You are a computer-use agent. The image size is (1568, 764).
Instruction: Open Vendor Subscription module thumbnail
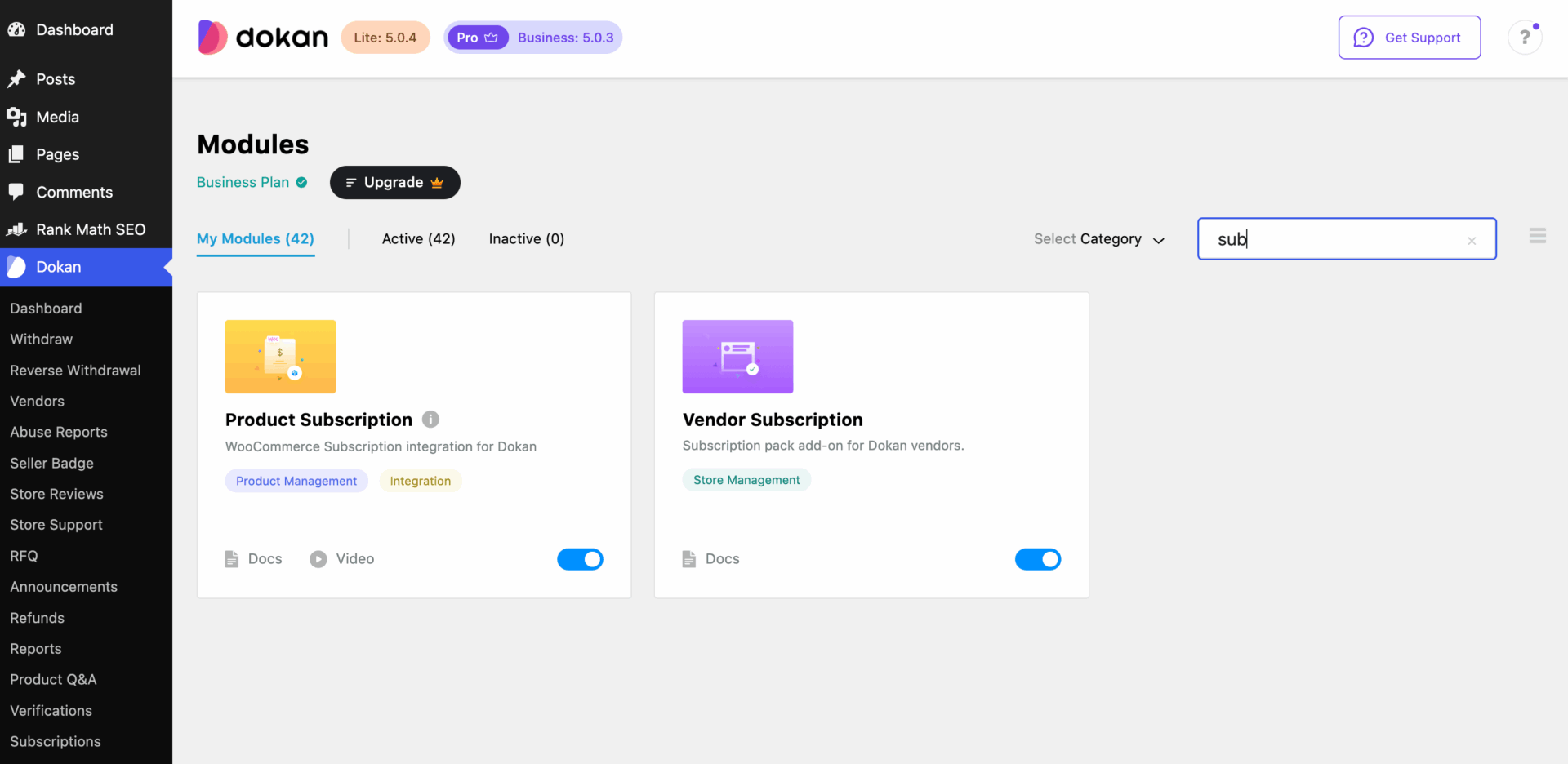click(x=737, y=357)
